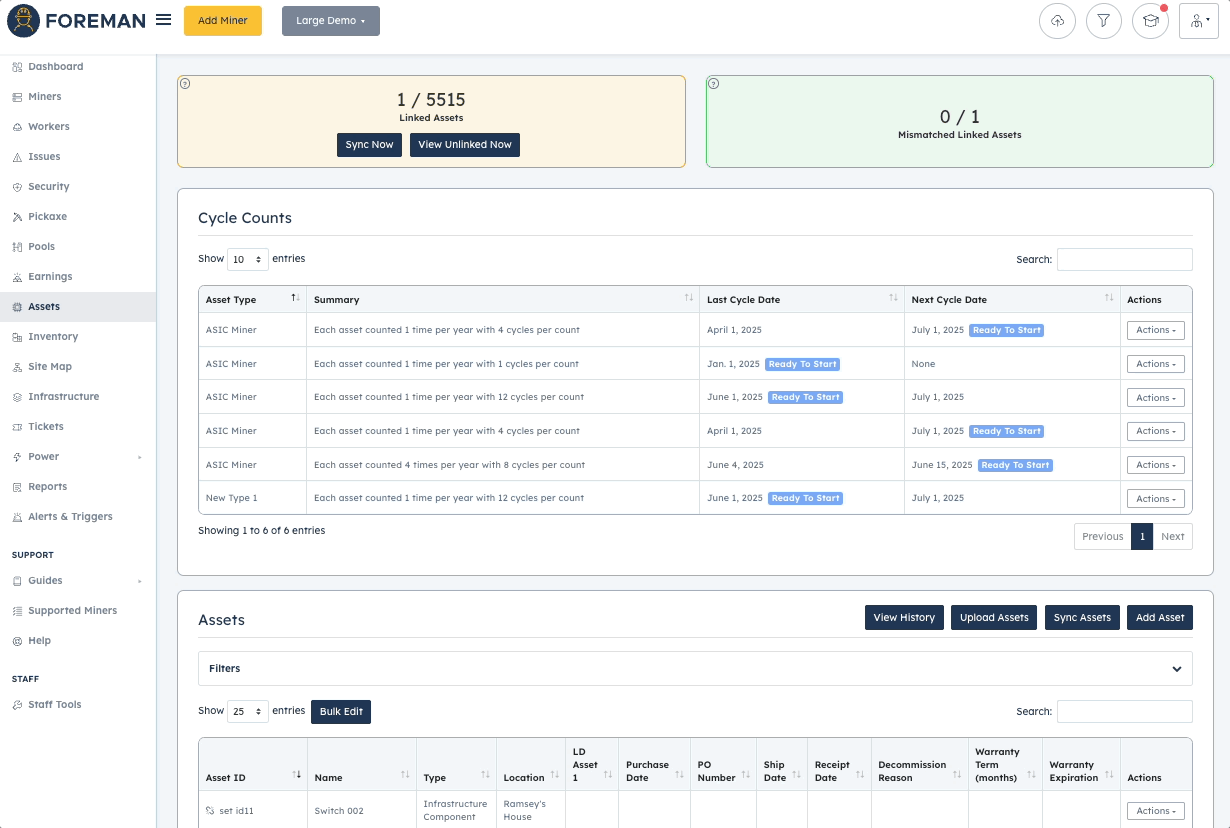Click the Infrastructure sidebar icon
Screen dimensions: 1230x828
click(17, 397)
